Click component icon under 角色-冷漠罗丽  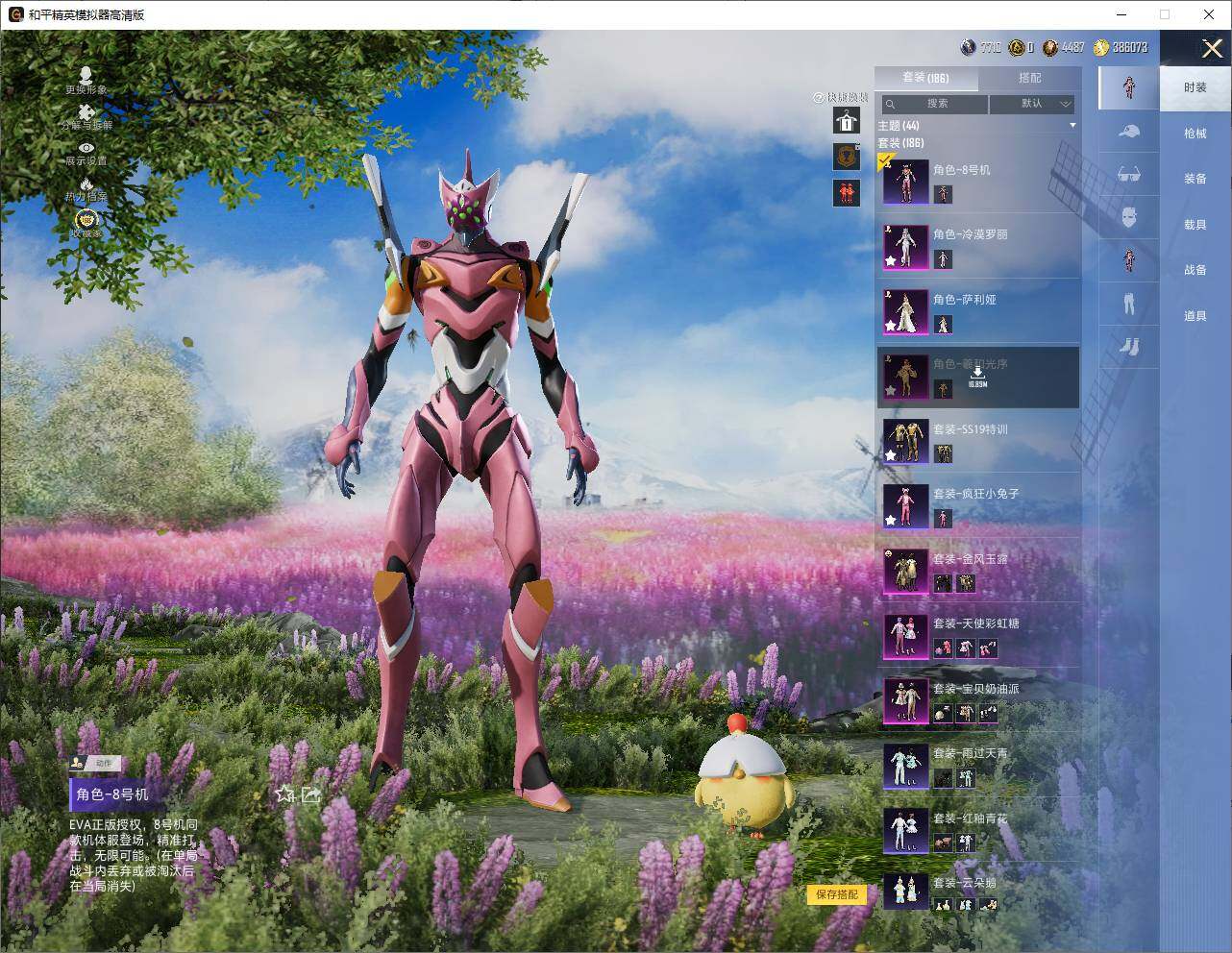click(x=943, y=259)
